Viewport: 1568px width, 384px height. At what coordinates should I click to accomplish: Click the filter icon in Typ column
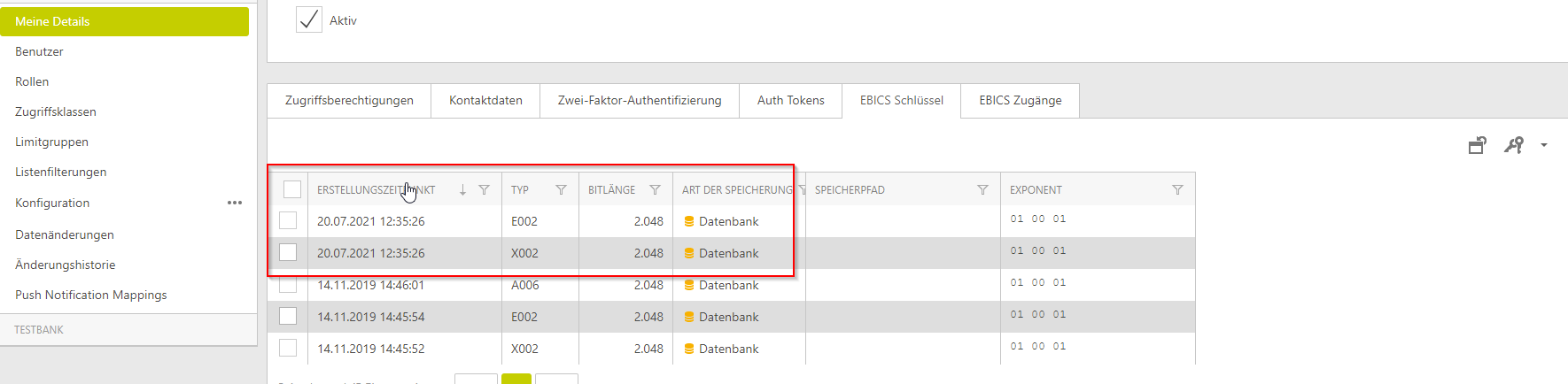point(561,190)
